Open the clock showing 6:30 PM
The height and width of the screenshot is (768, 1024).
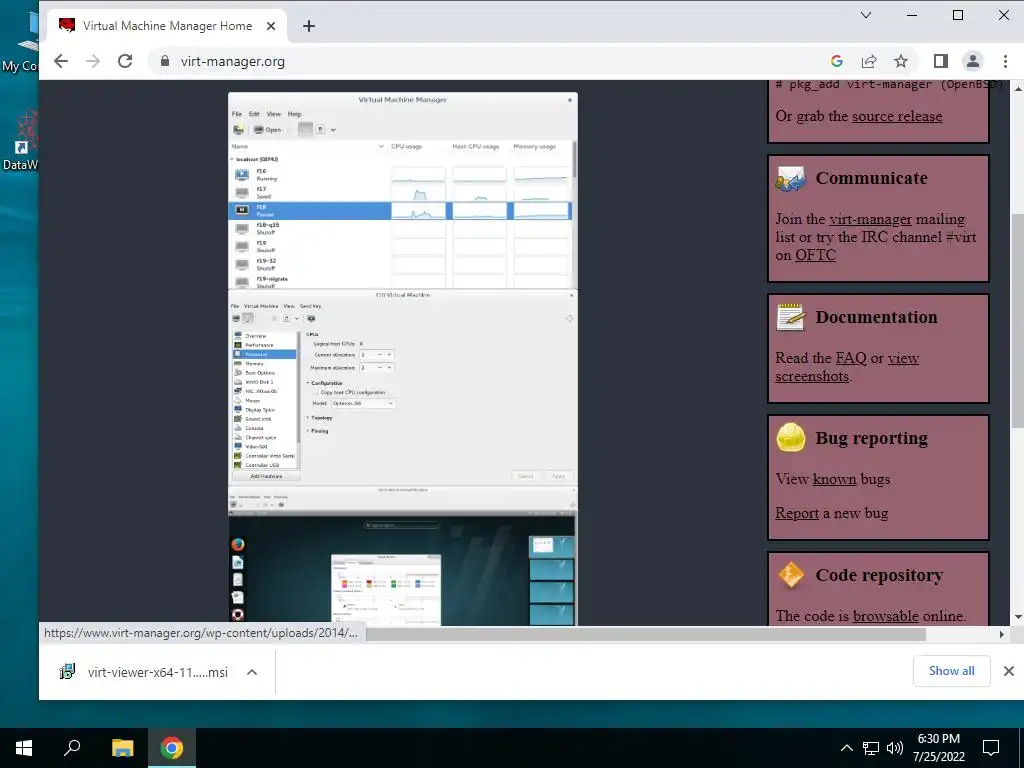pyautogui.click(x=938, y=748)
